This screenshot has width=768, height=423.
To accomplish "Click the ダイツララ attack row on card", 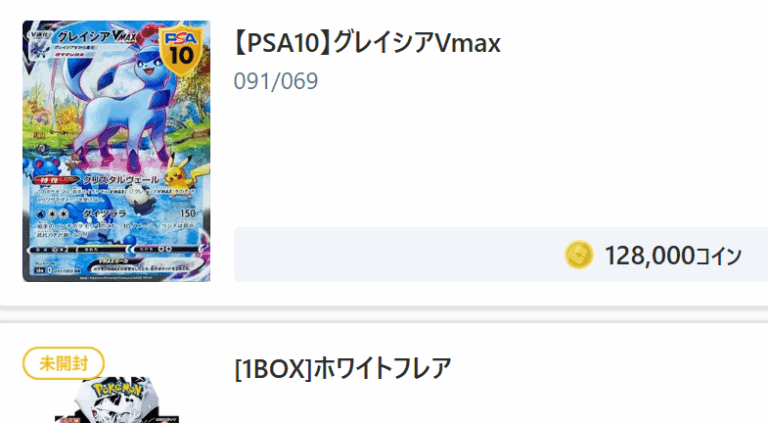I will coord(116,213).
